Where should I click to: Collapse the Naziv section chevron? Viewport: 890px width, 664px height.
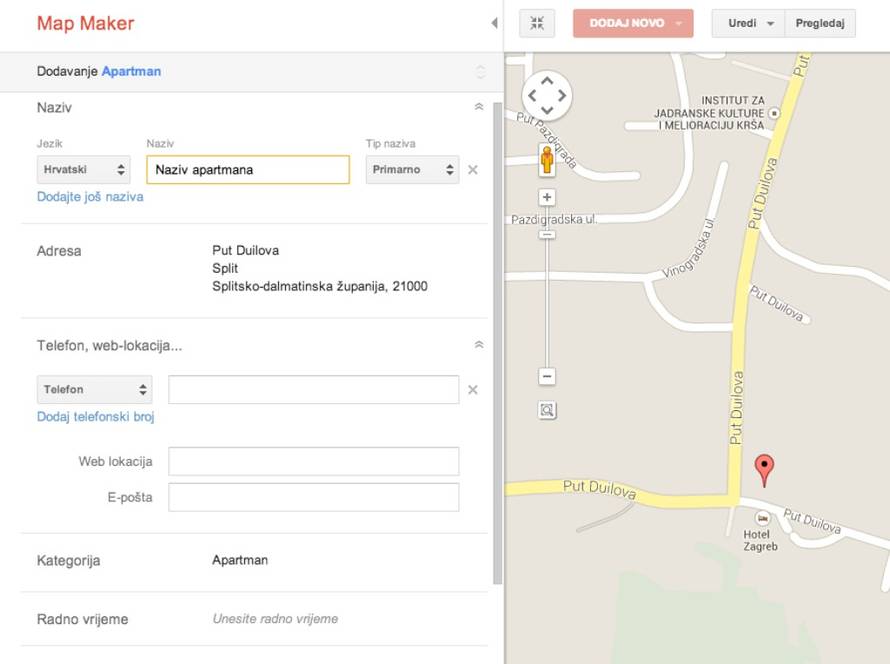479,107
